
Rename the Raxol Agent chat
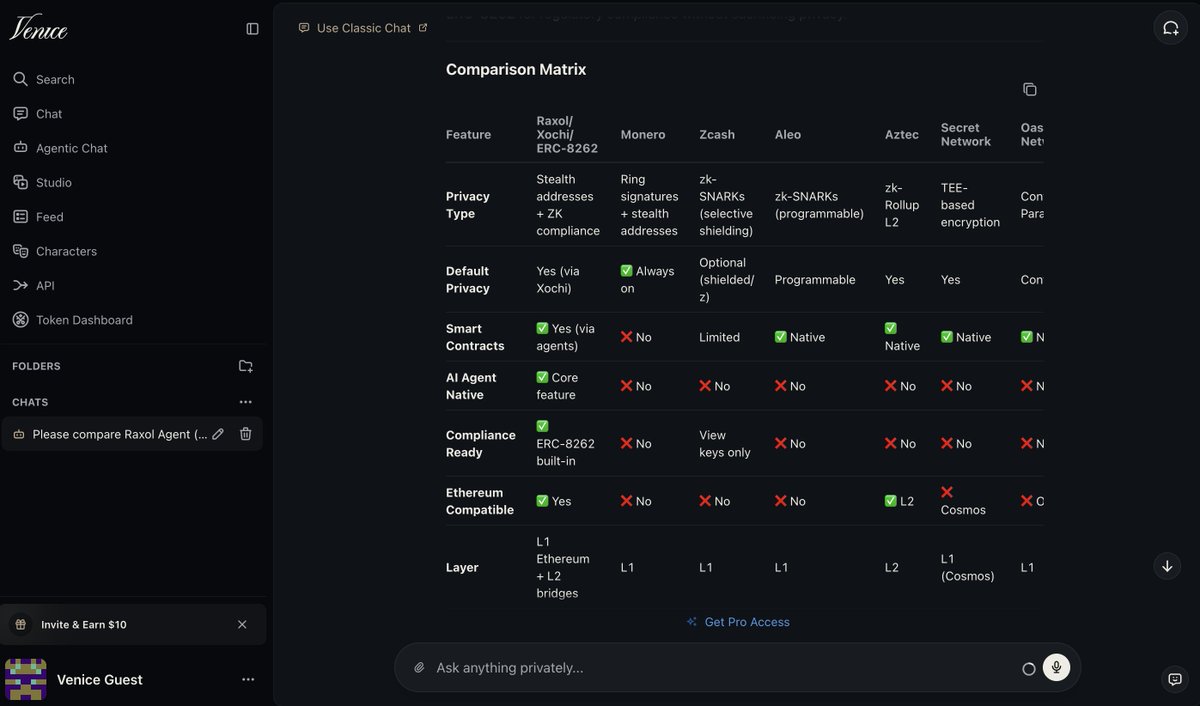[x=218, y=434]
